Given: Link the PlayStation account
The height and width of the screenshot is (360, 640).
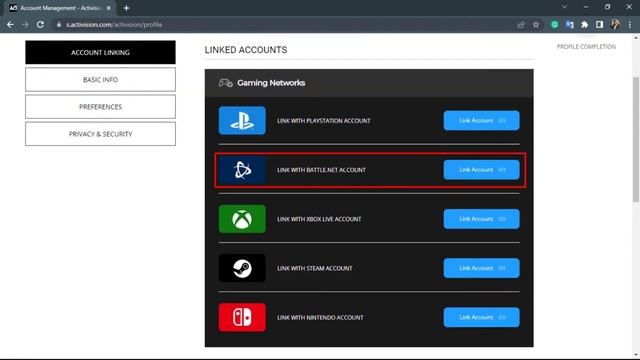Looking at the screenshot, I should point(482,120).
